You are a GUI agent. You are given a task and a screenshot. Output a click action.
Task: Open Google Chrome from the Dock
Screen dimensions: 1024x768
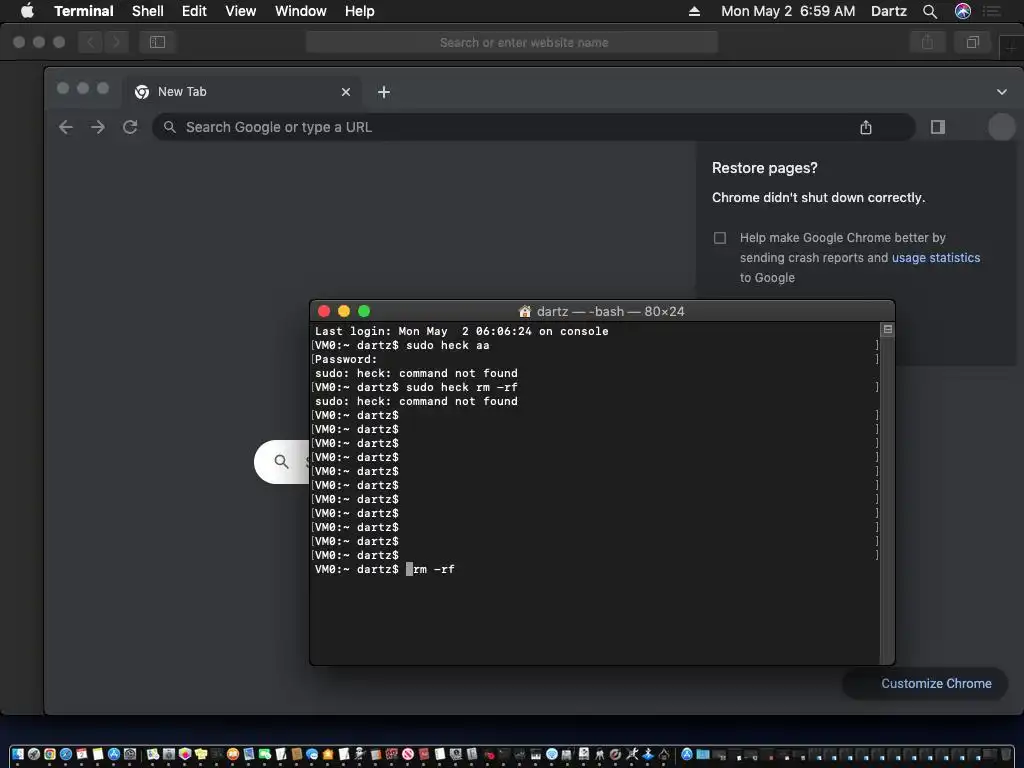click(x=50, y=752)
